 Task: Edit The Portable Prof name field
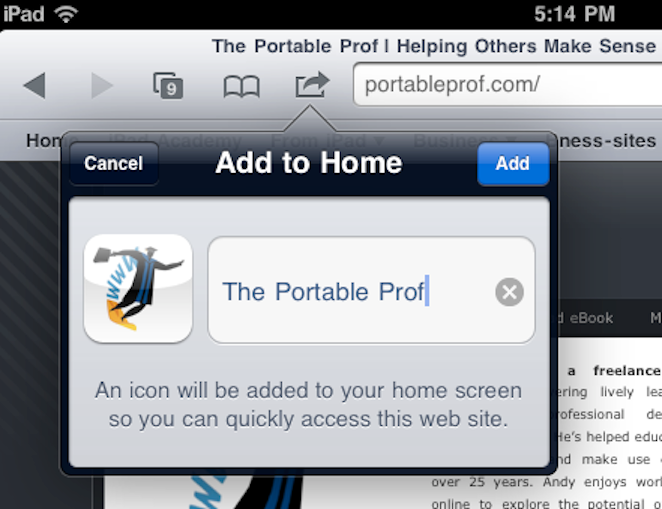point(371,290)
